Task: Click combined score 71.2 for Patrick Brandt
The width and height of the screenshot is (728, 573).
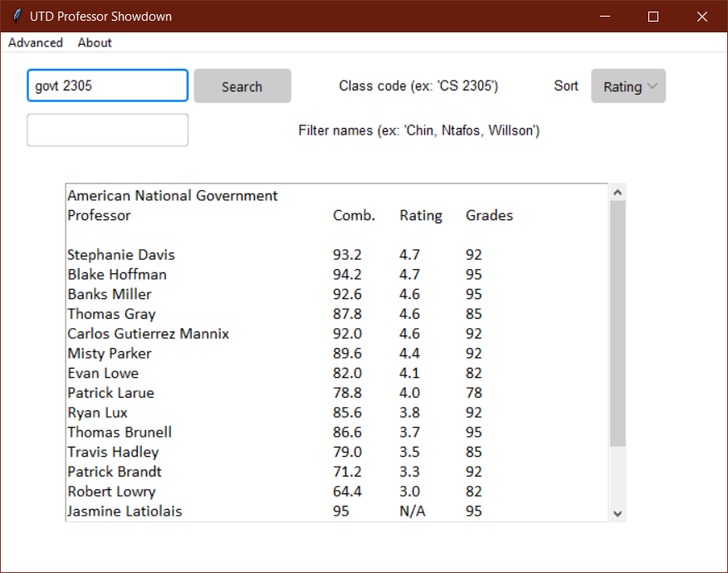Action: tap(347, 472)
